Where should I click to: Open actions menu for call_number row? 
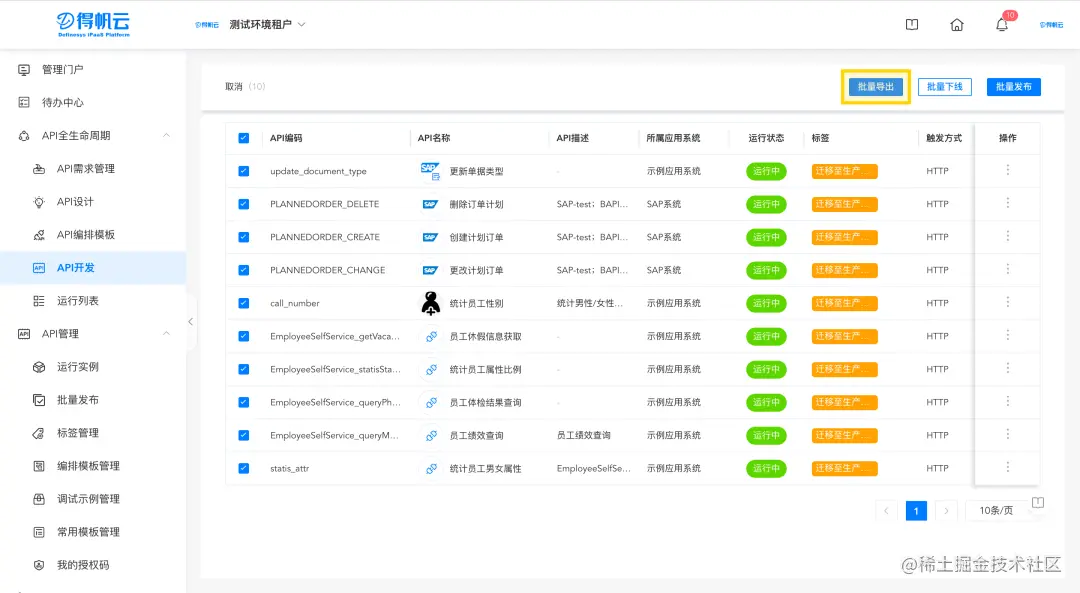click(x=1008, y=302)
